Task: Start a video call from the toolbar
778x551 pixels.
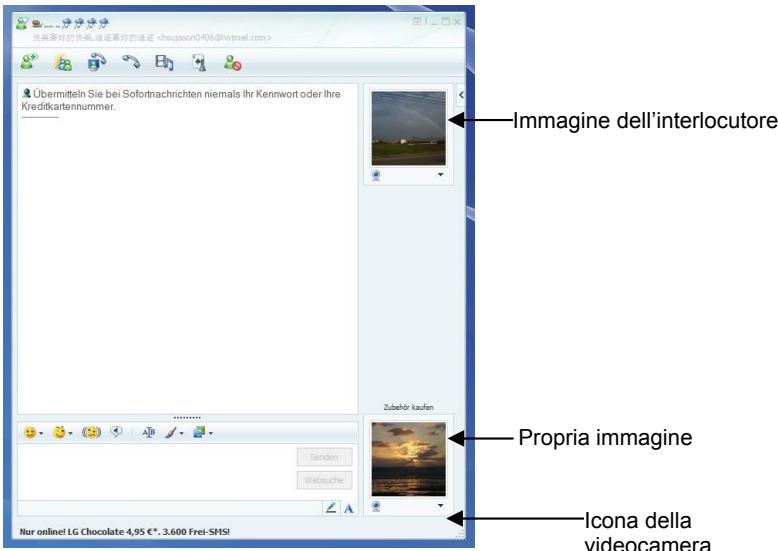Action: coord(96,63)
